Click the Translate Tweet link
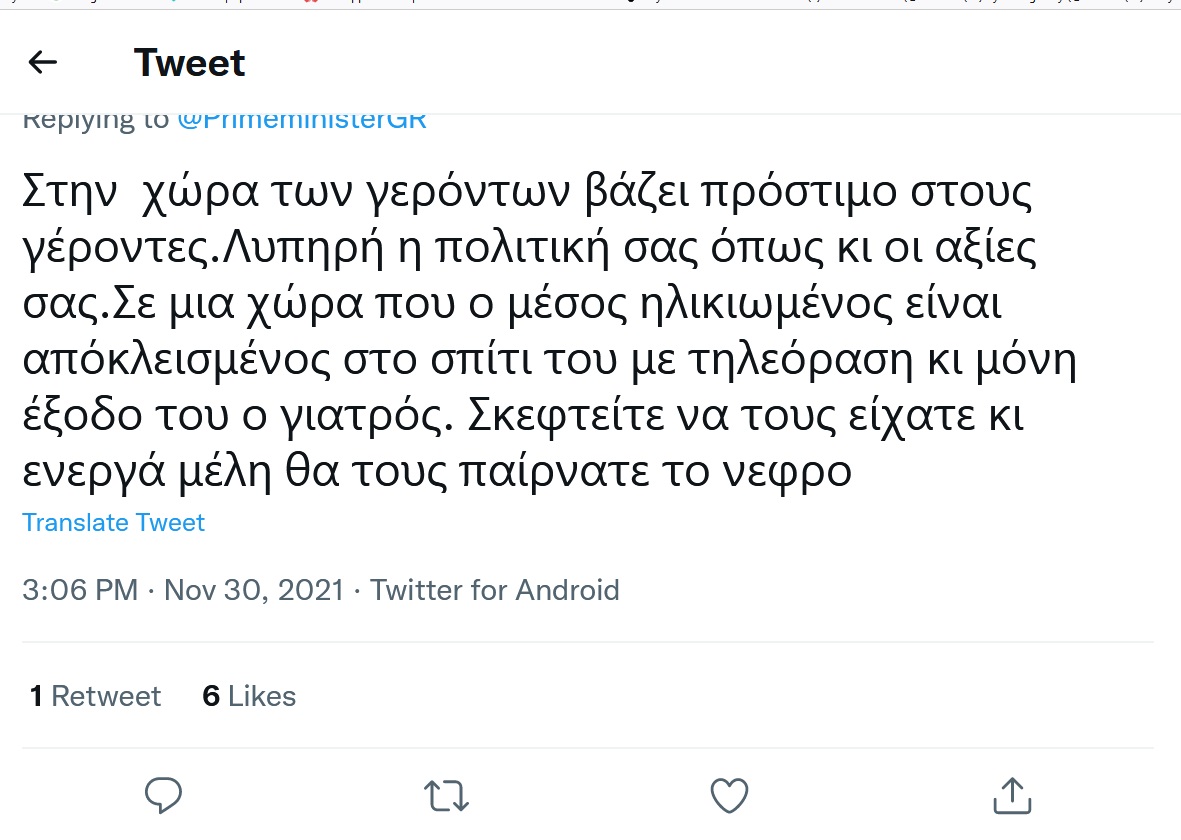1181x840 pixels. (113, 523)
